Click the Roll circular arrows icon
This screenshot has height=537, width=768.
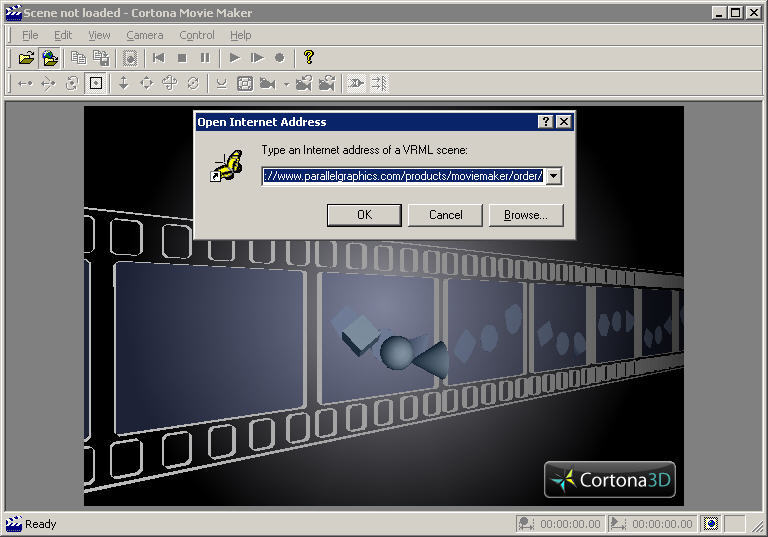point(193,84)
